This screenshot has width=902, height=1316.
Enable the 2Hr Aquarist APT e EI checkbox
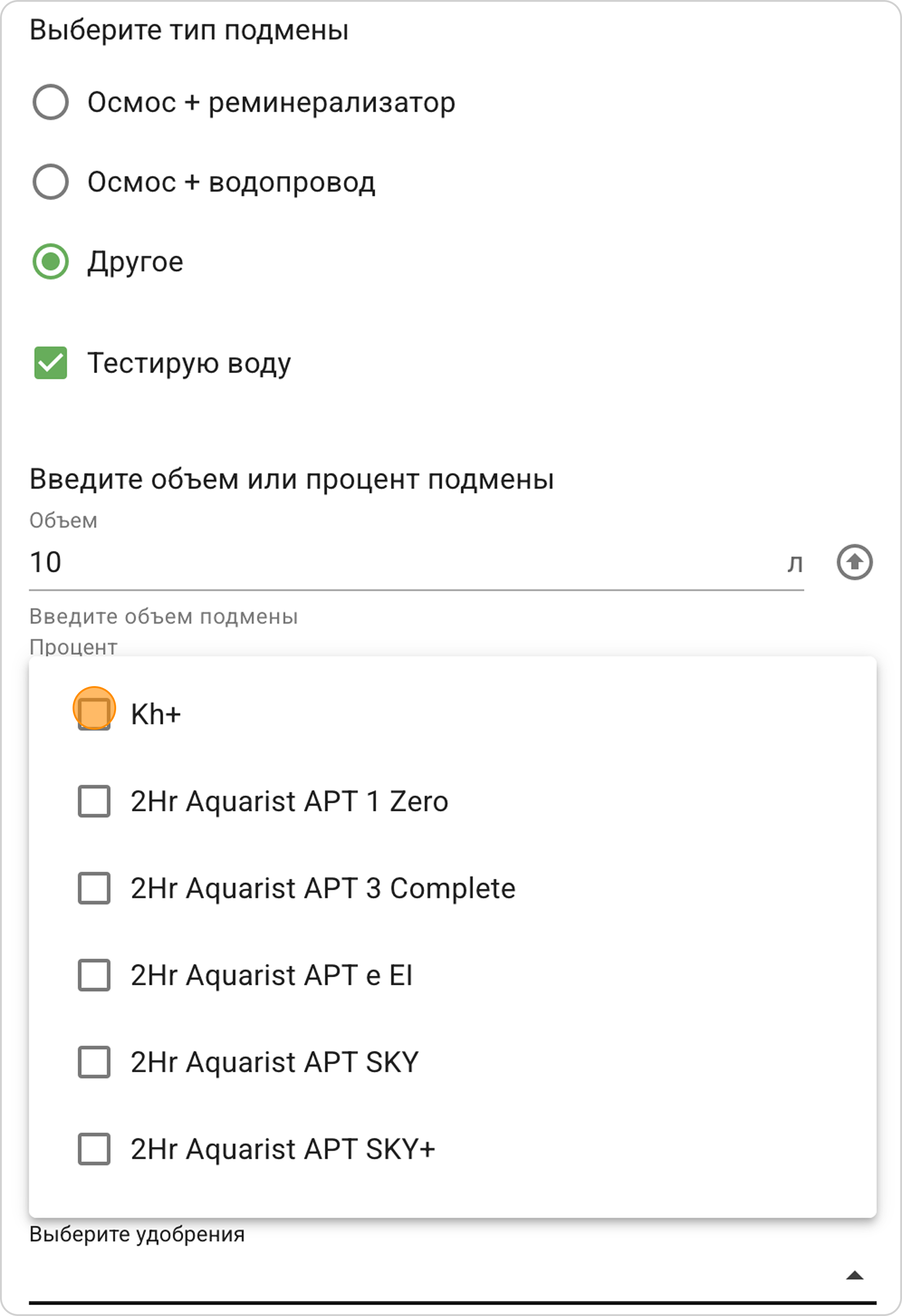coord(94,975)
